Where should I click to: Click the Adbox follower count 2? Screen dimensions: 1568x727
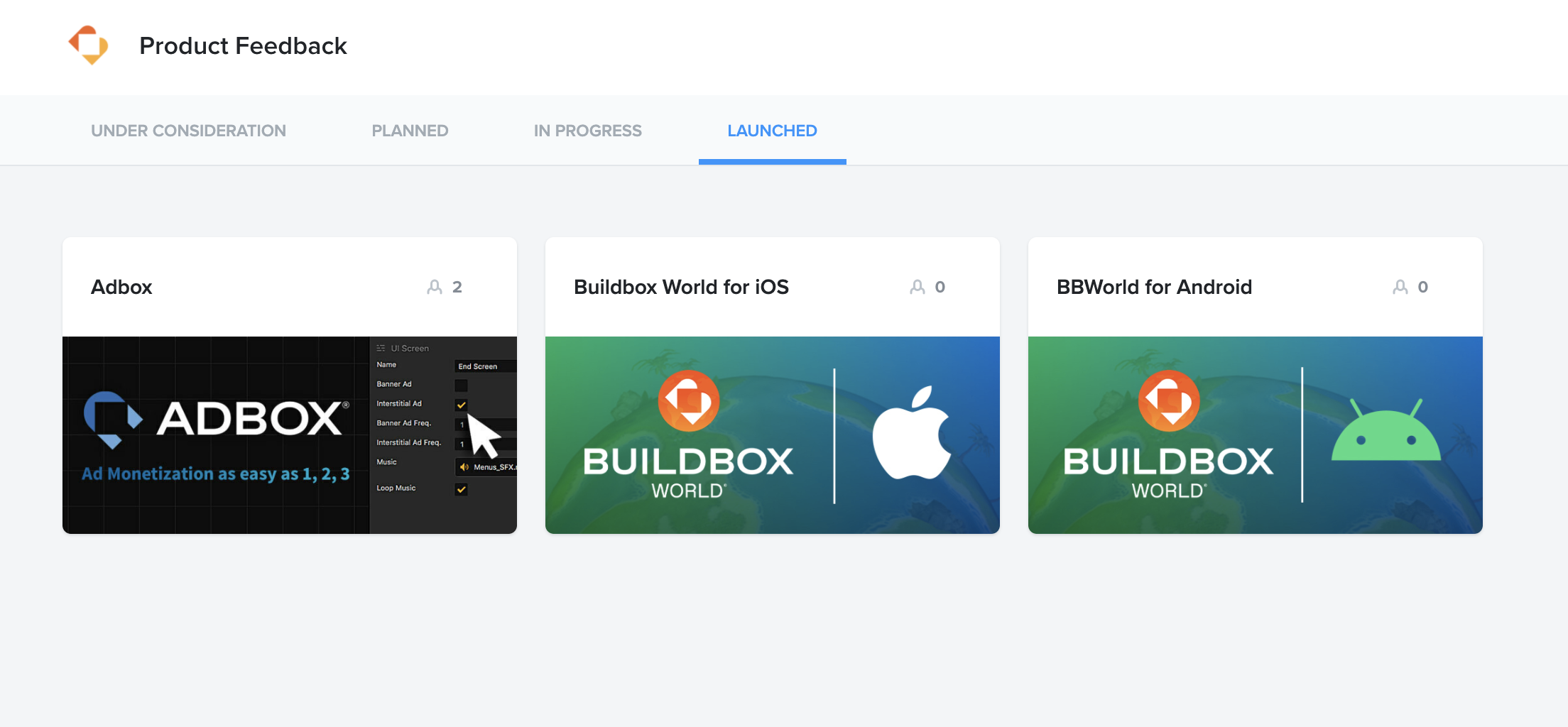point(457,287)
